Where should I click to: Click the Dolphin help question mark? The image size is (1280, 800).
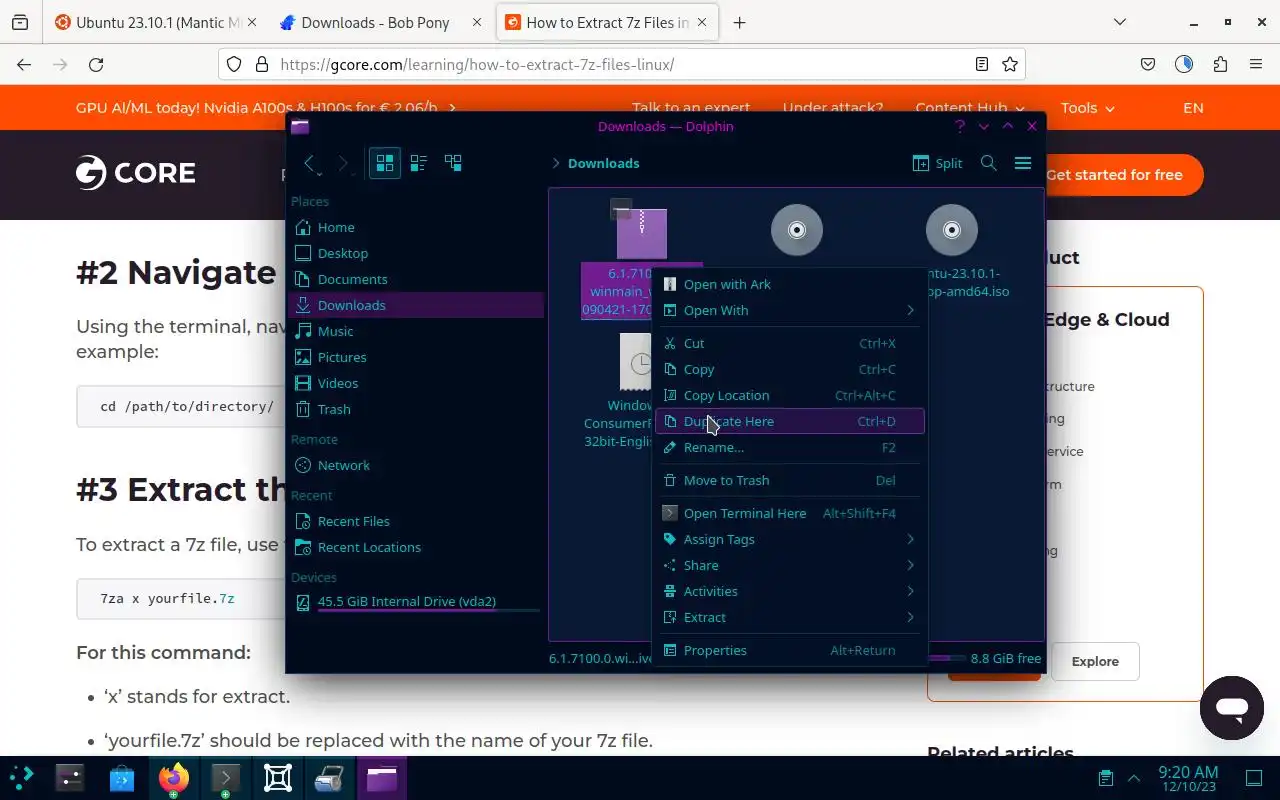[x=960, y=126]
